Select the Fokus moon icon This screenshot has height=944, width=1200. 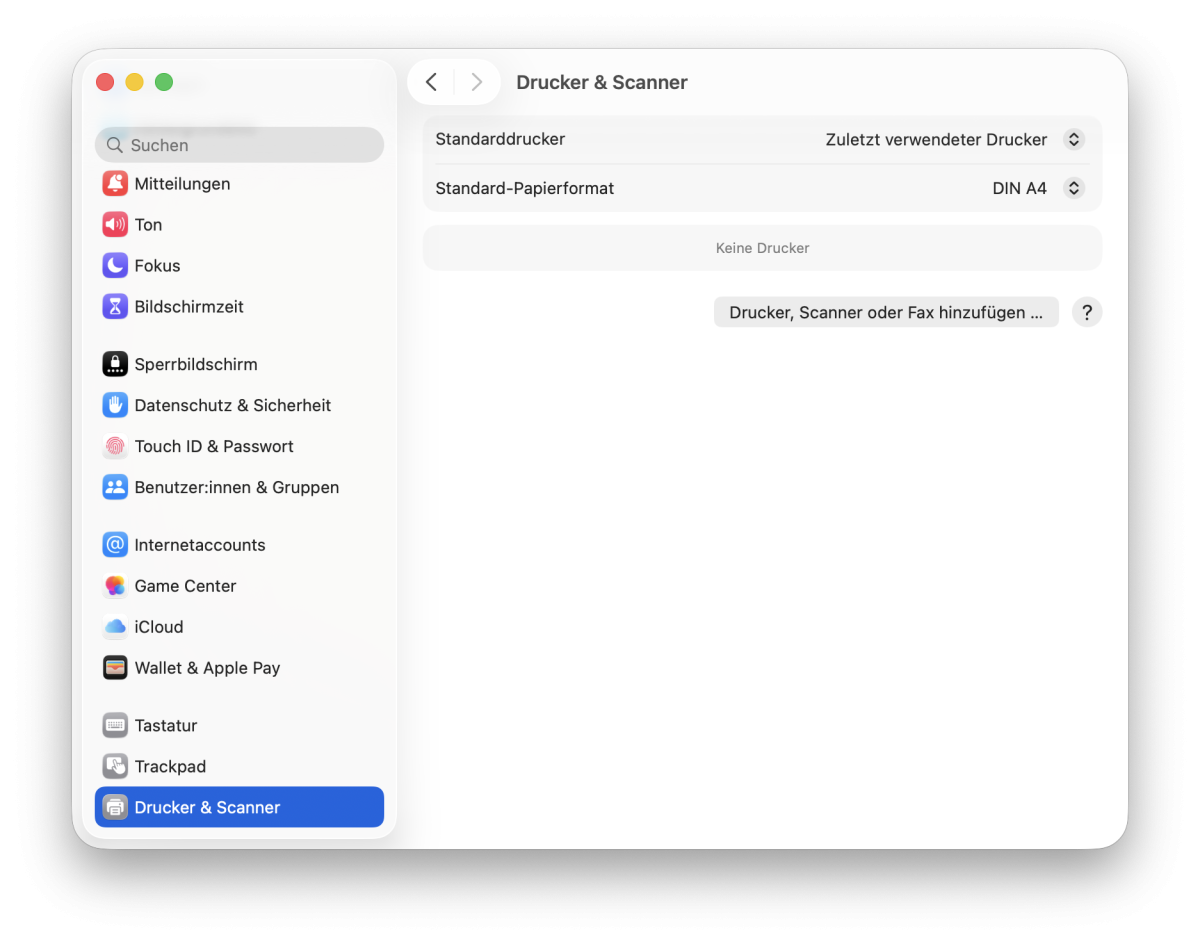(115, 266)
